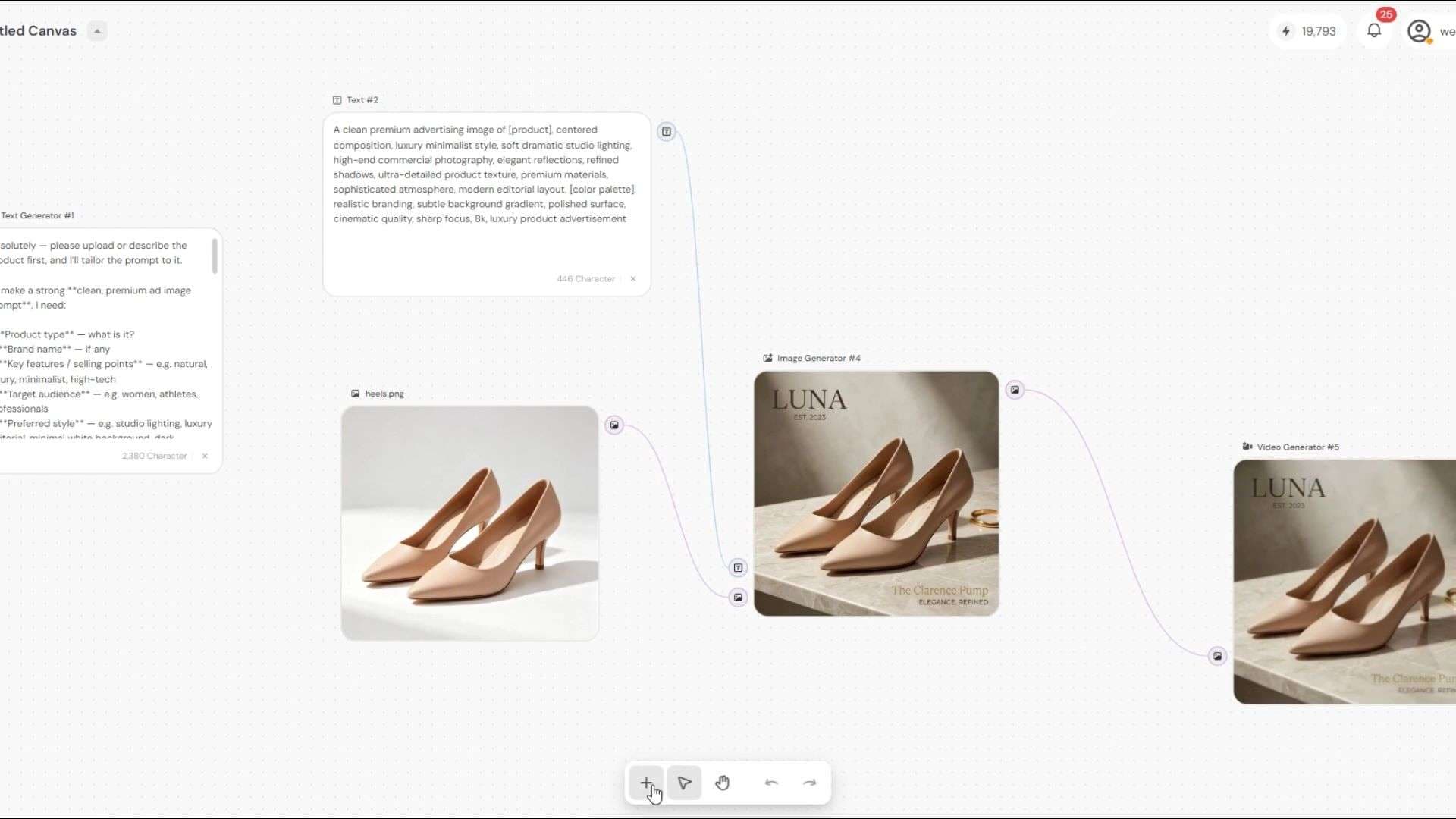Click Image Generator #4 text input port
The width and height of the screenshot is (1456, 819).
pos(738,567)
